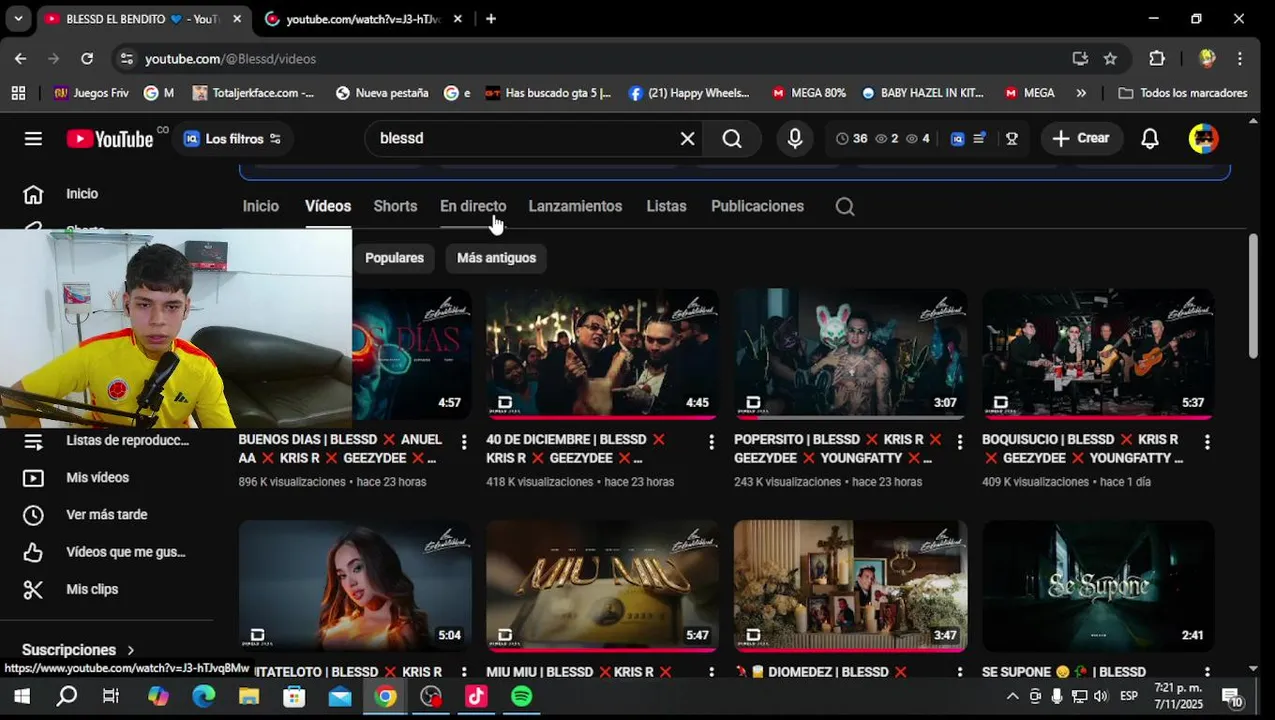Open options for 40 DE DICIEMBRE video
Screen dimensions: 1275x720
[712, 441]
